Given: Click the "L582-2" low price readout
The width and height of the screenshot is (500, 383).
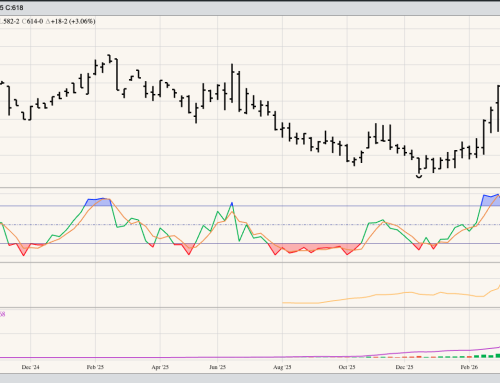Looking at the screenshot, I should click(x=9, y=21).
